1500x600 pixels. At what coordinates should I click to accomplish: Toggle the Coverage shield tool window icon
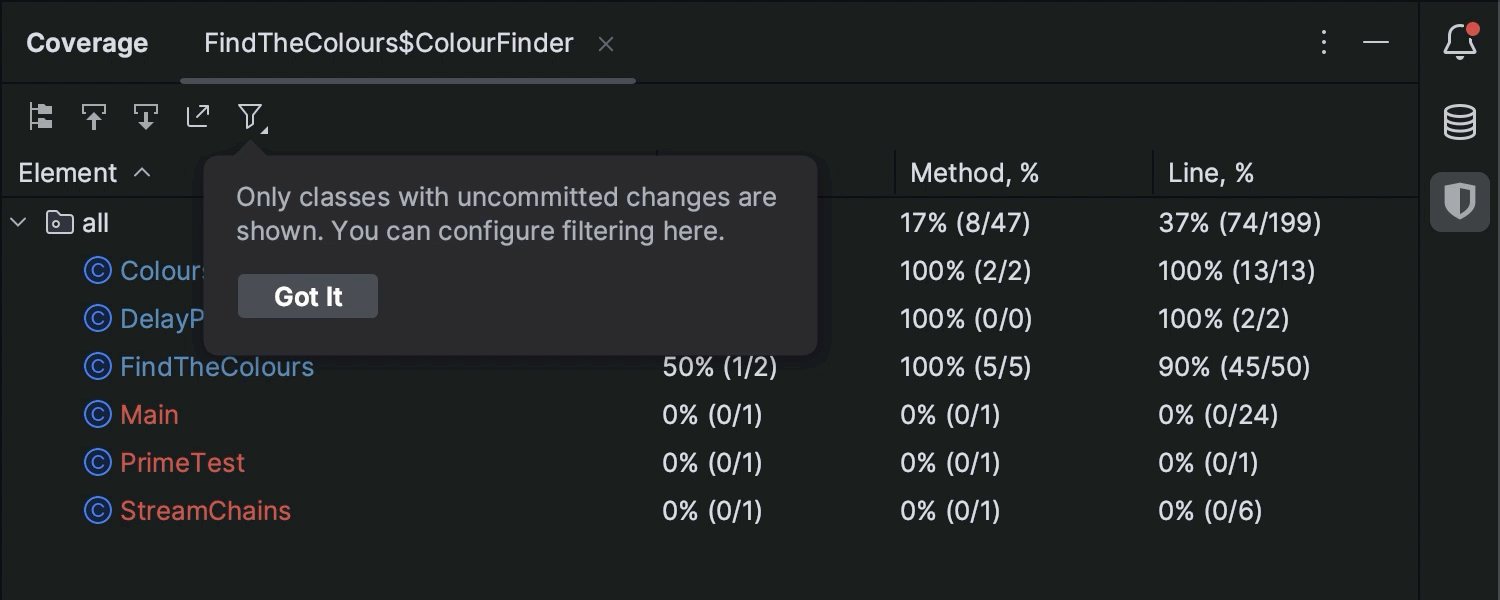click(x=1460, y=202)
